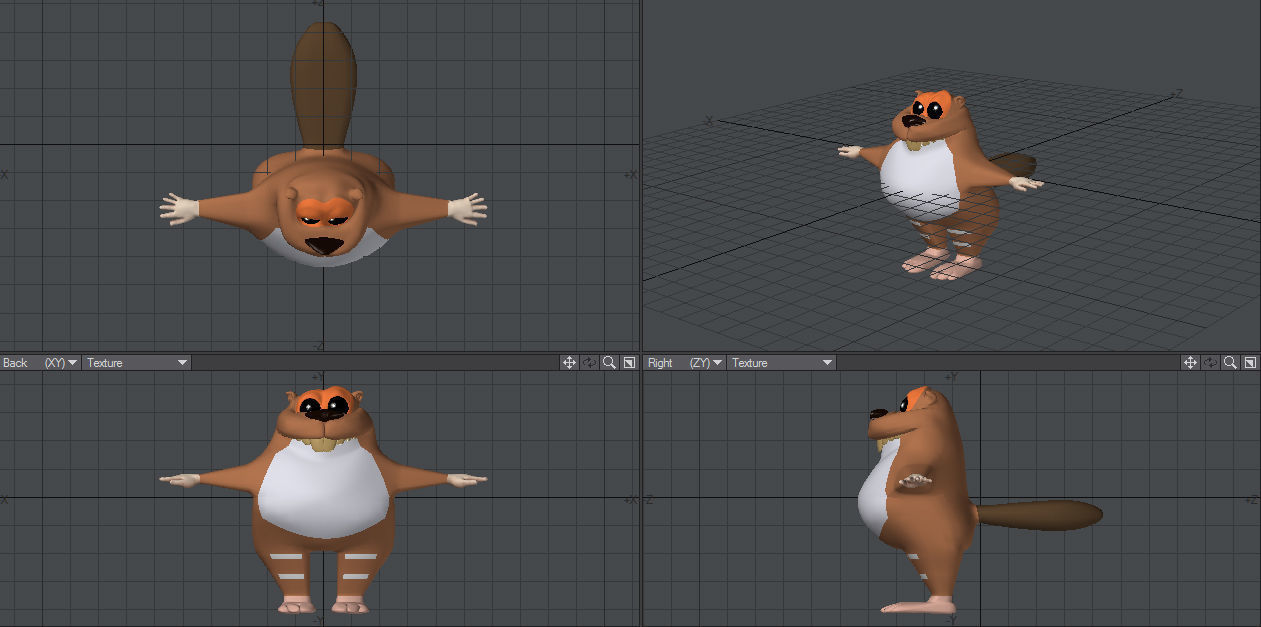Click the pan/move icon in Back viewport
The height and width of the screenshot is (627, 1261).
[569, 362]
